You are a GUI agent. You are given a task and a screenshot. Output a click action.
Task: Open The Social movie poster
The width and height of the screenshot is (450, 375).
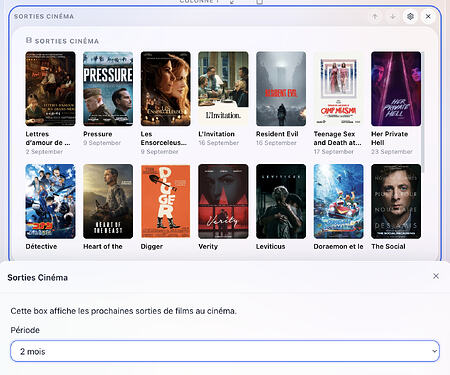[396, 201]
